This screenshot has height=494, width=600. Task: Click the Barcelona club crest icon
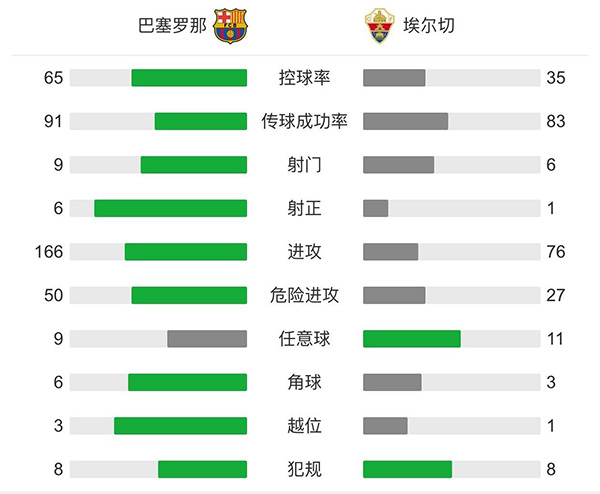231,25
